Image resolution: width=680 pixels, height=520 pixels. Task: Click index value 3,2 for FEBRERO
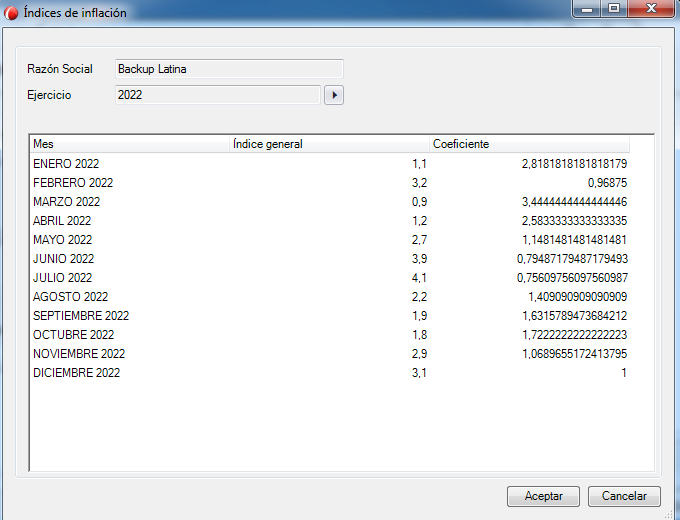tap(419, 183)
